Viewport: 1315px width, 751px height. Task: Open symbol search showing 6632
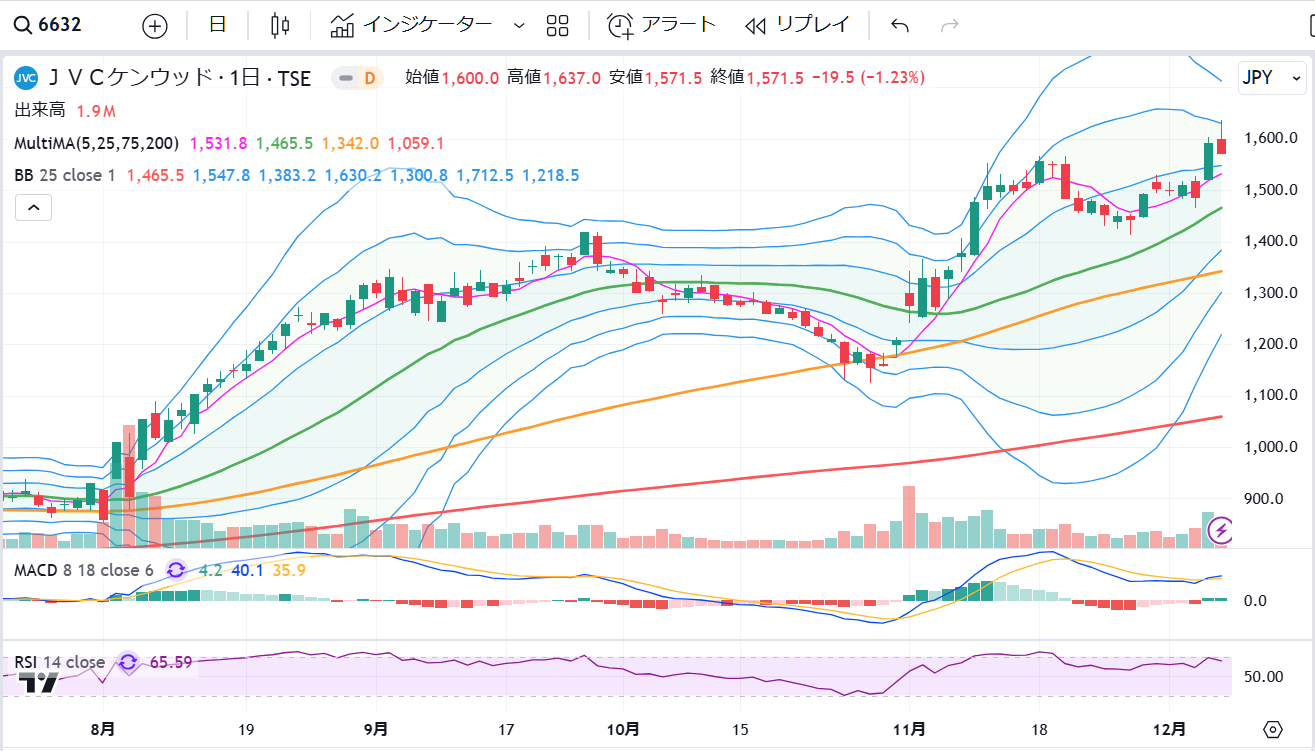point(60,25)
